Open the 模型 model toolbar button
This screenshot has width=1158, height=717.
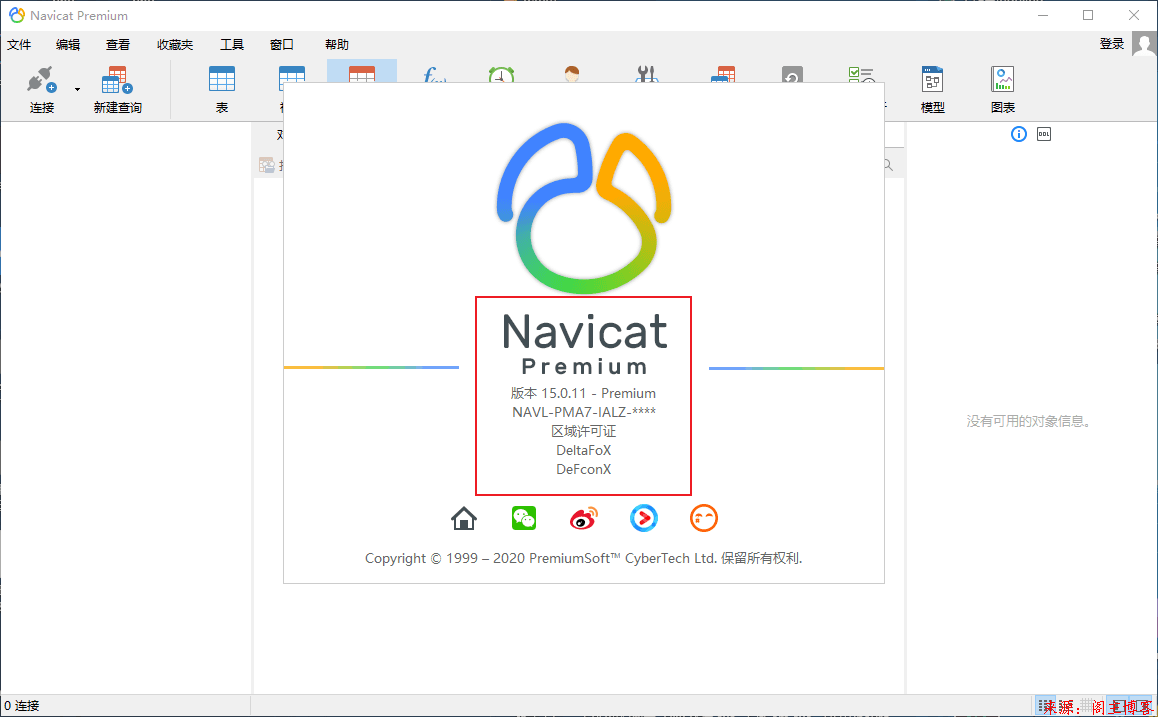point(933,90)
